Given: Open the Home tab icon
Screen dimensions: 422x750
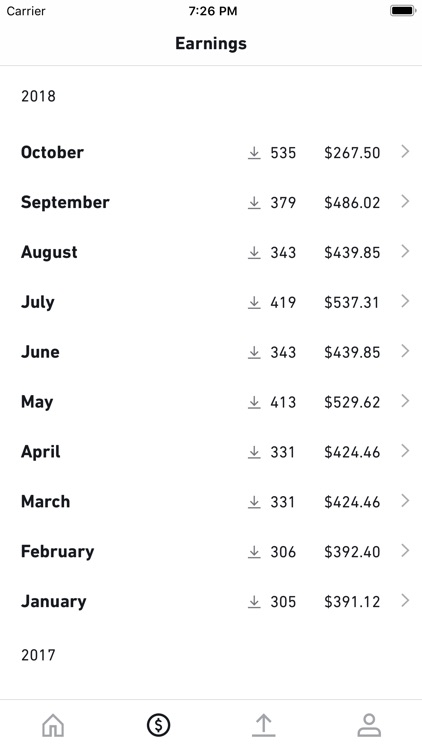Looking at the screenshot, I should pos(53,725).
